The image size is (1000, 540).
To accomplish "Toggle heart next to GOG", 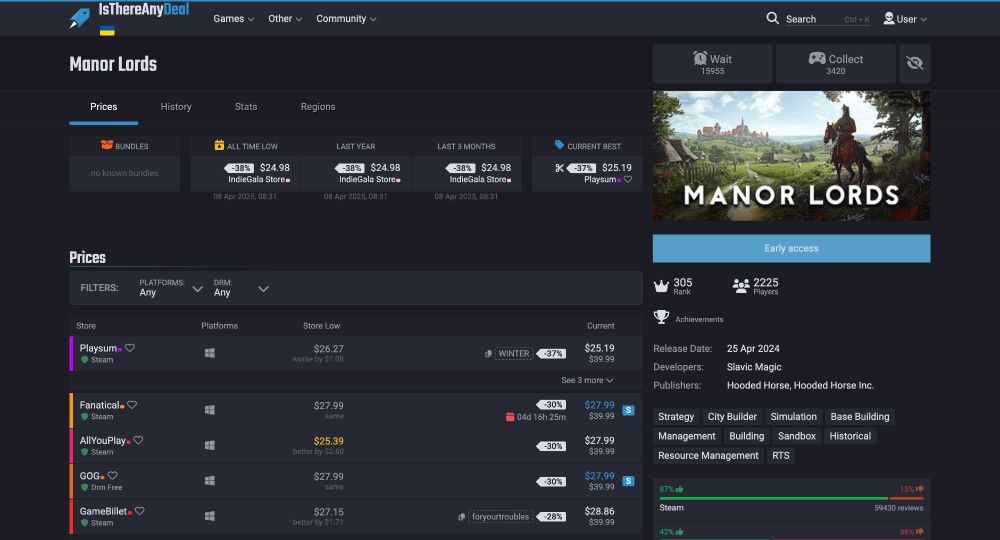I will tap(112, 475).
